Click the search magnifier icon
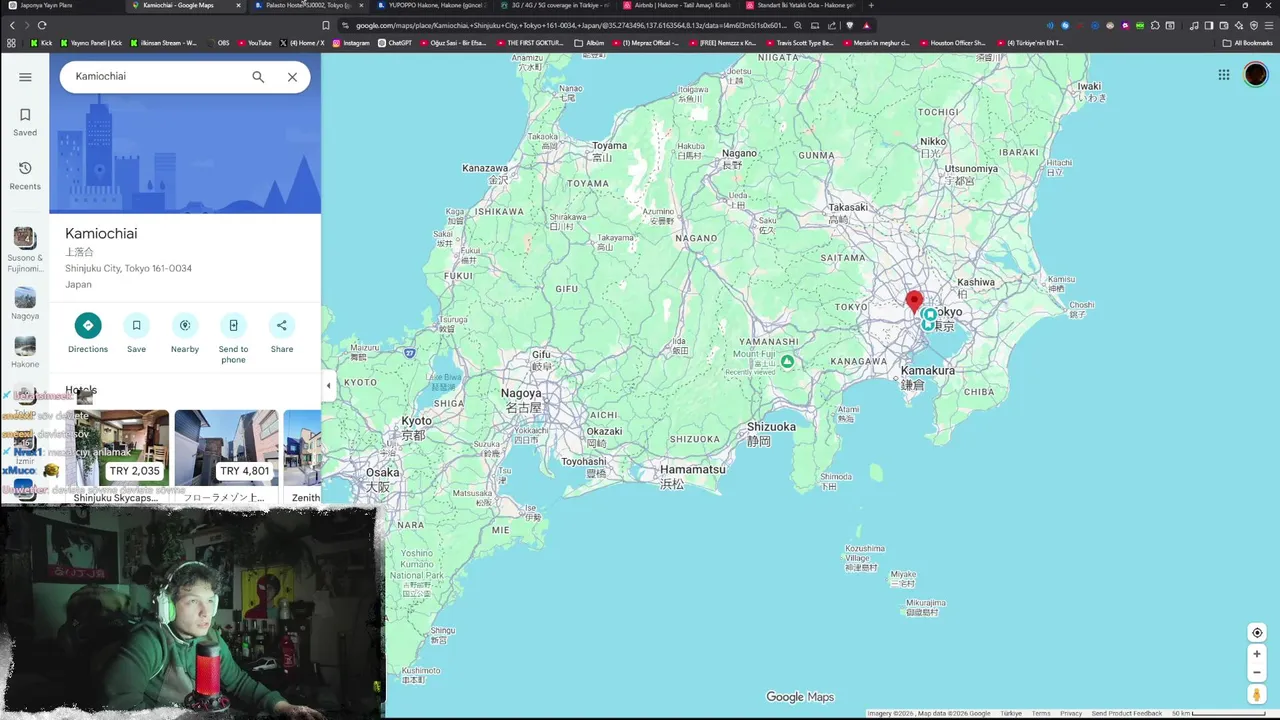Viewport: 1280px width, 720px height. click(x=258, y=77)
